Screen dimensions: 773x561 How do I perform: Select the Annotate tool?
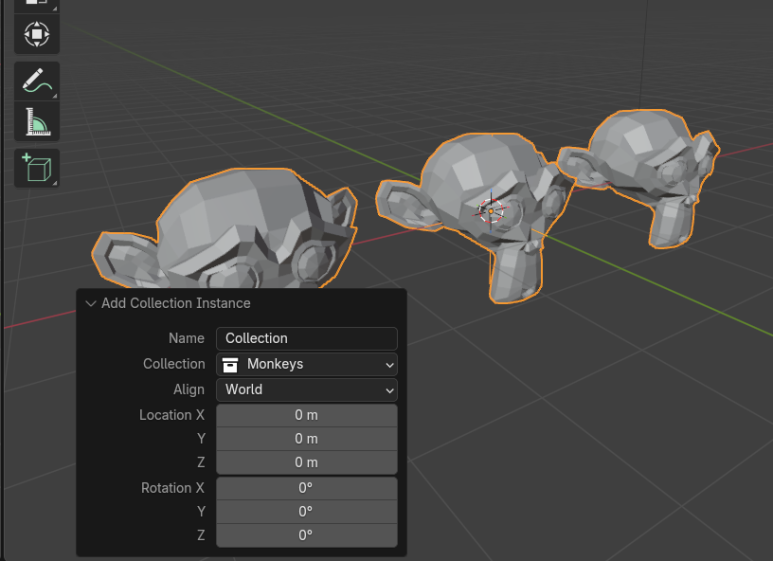click(37, 81)
